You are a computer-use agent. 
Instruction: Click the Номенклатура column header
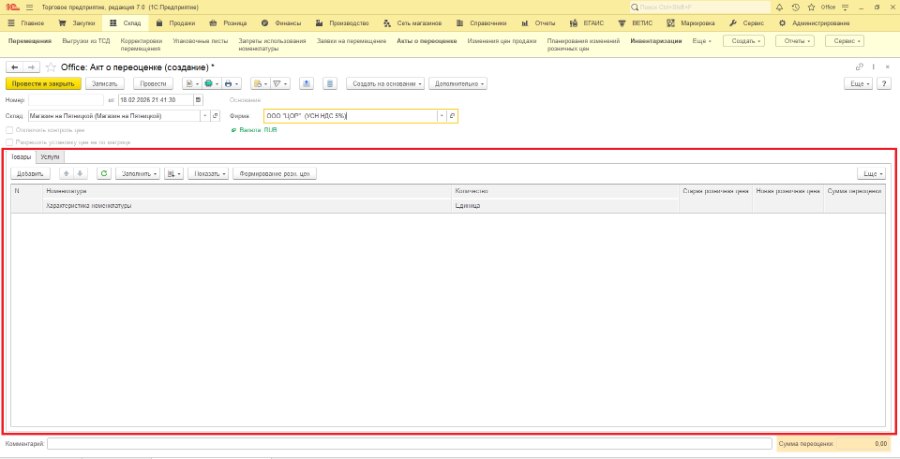coord(247,191)
